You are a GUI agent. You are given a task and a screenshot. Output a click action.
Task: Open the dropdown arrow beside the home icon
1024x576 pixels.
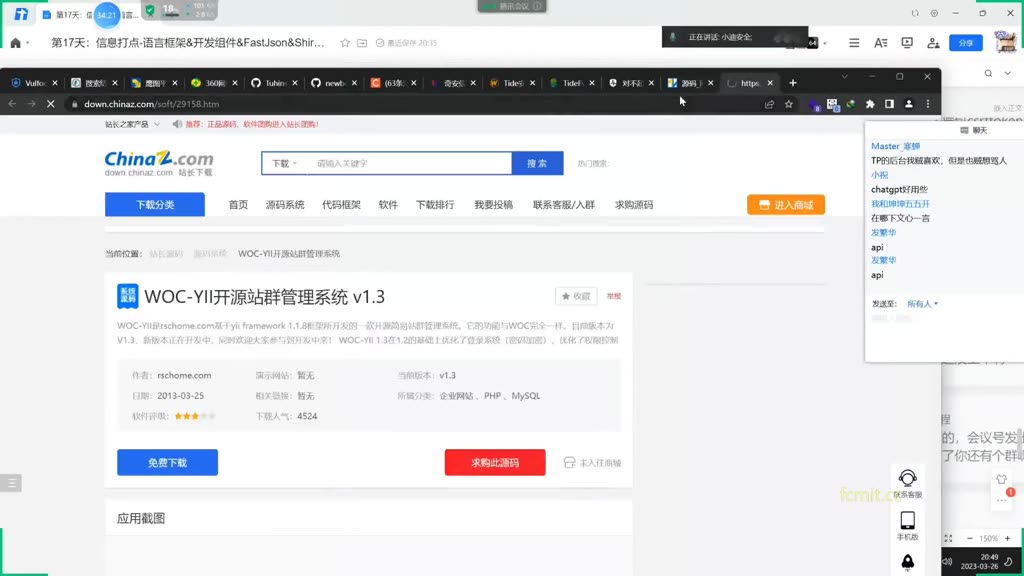click(x=27, y=43)
